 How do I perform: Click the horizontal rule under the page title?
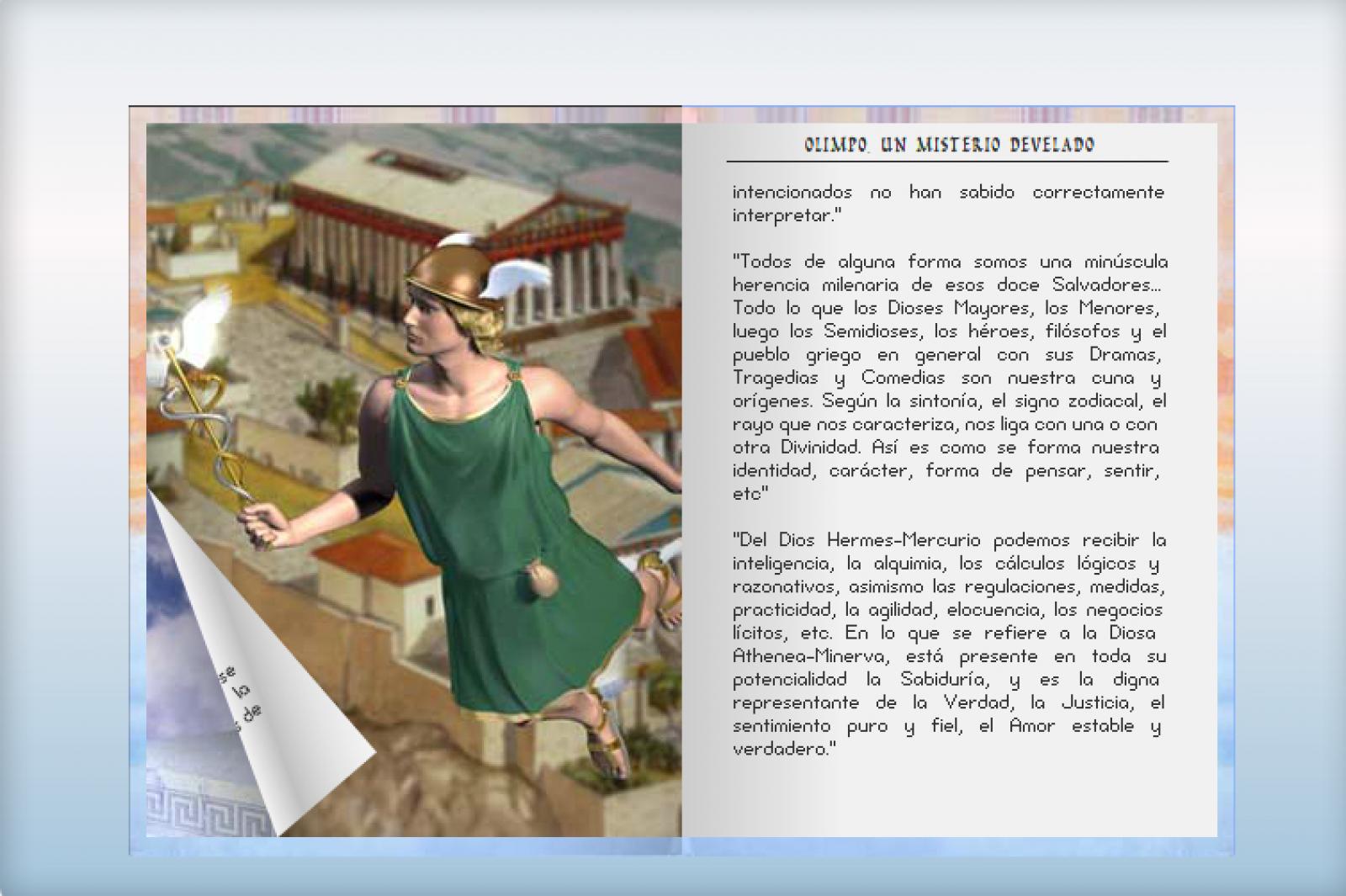(949, 161)
